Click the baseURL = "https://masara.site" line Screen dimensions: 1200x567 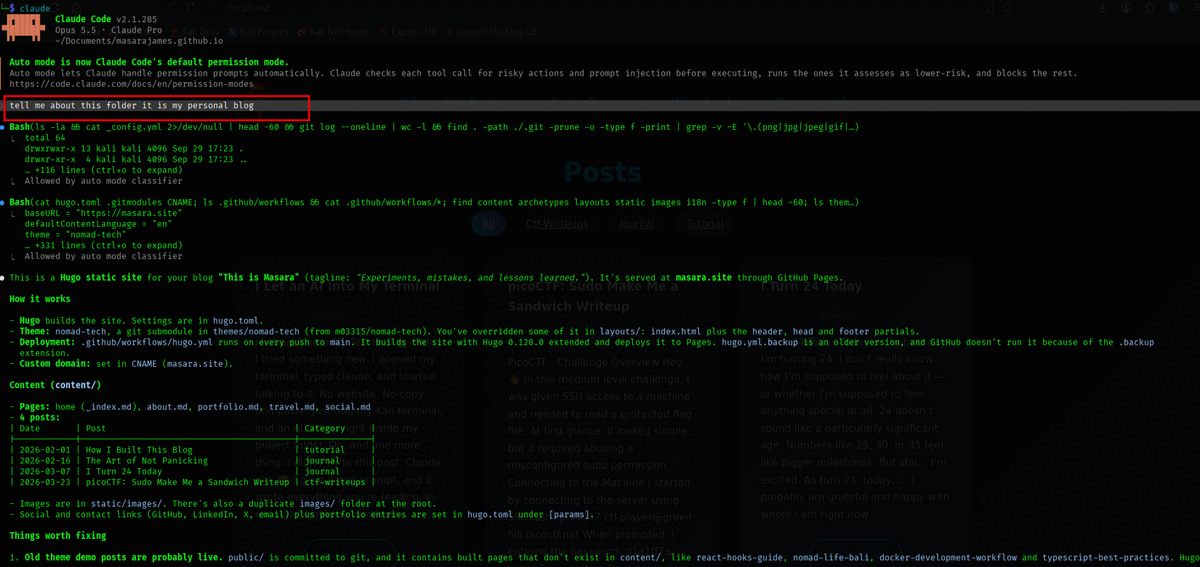101,214
